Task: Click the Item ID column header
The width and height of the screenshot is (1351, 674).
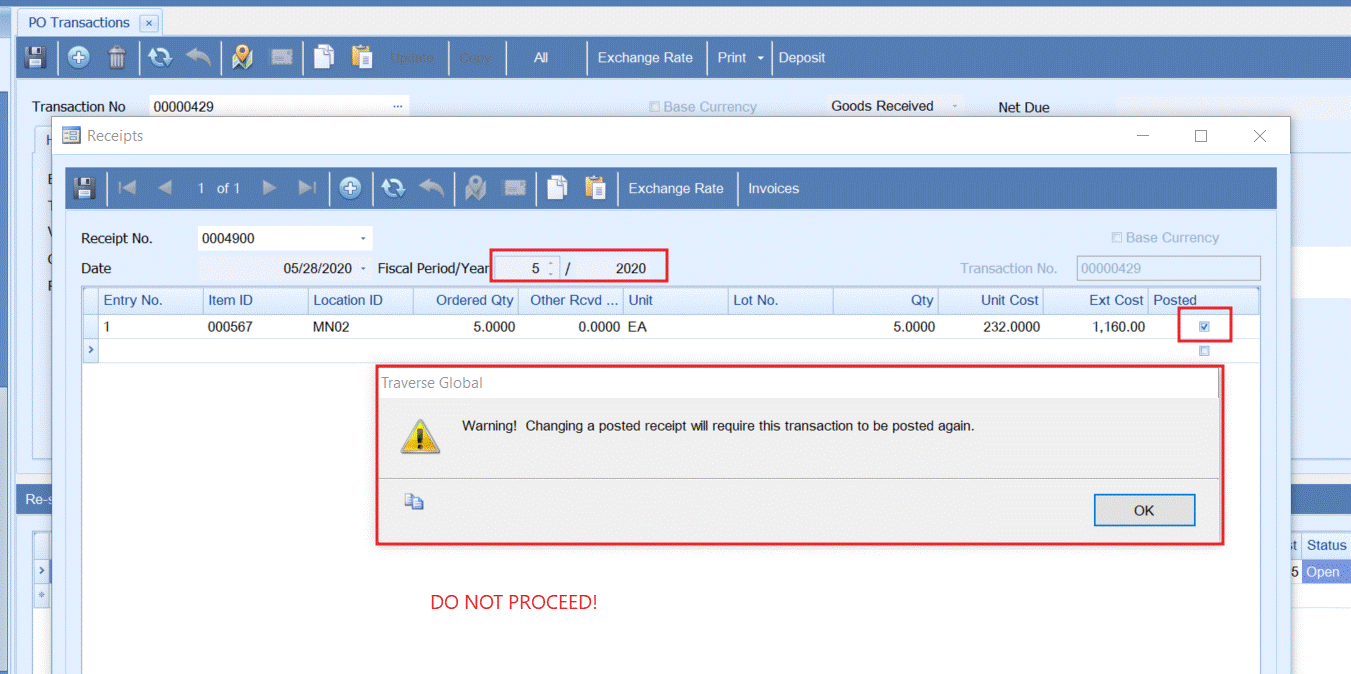Action: (x=230, y=300)
